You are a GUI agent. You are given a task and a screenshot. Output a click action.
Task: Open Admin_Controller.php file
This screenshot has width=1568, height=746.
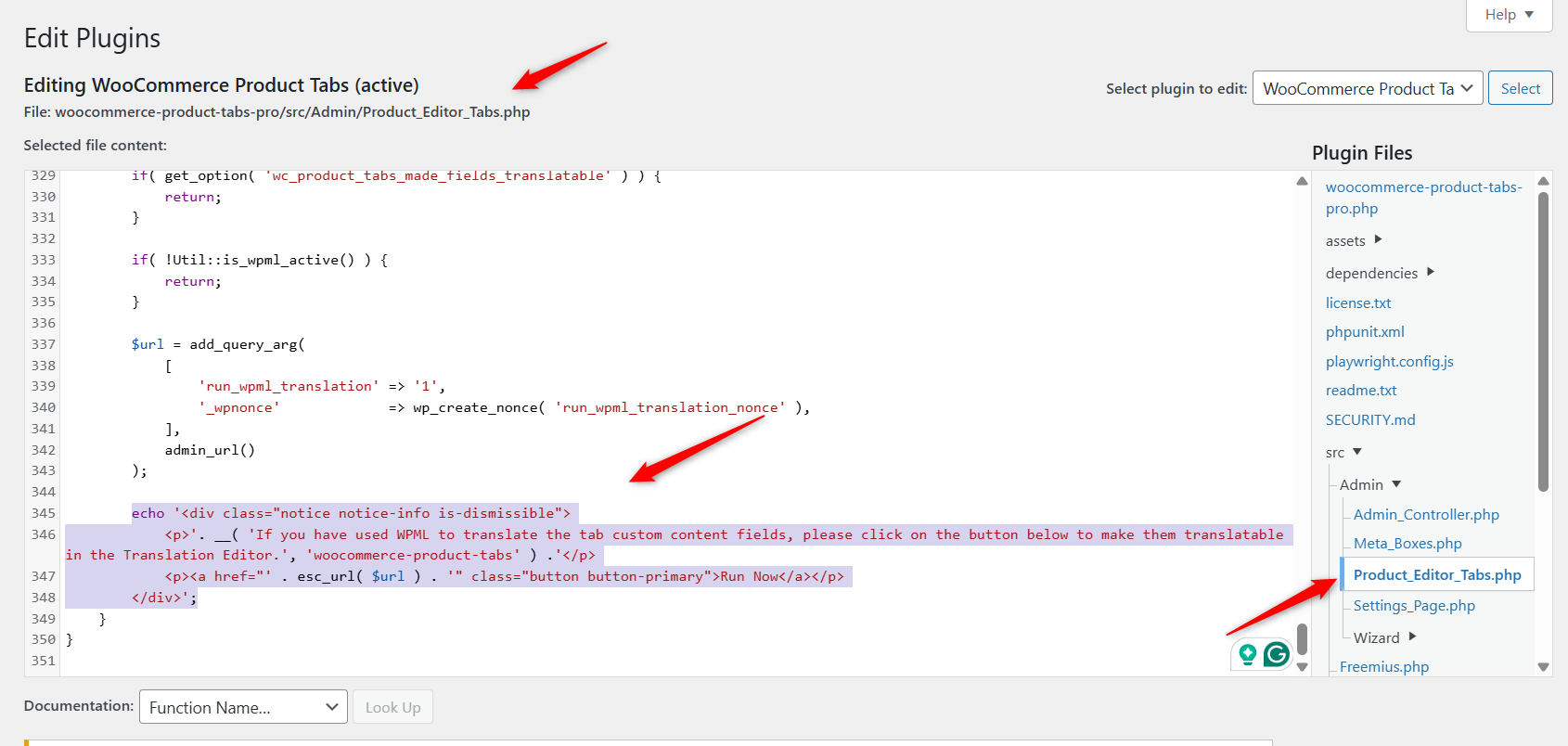1426,514
